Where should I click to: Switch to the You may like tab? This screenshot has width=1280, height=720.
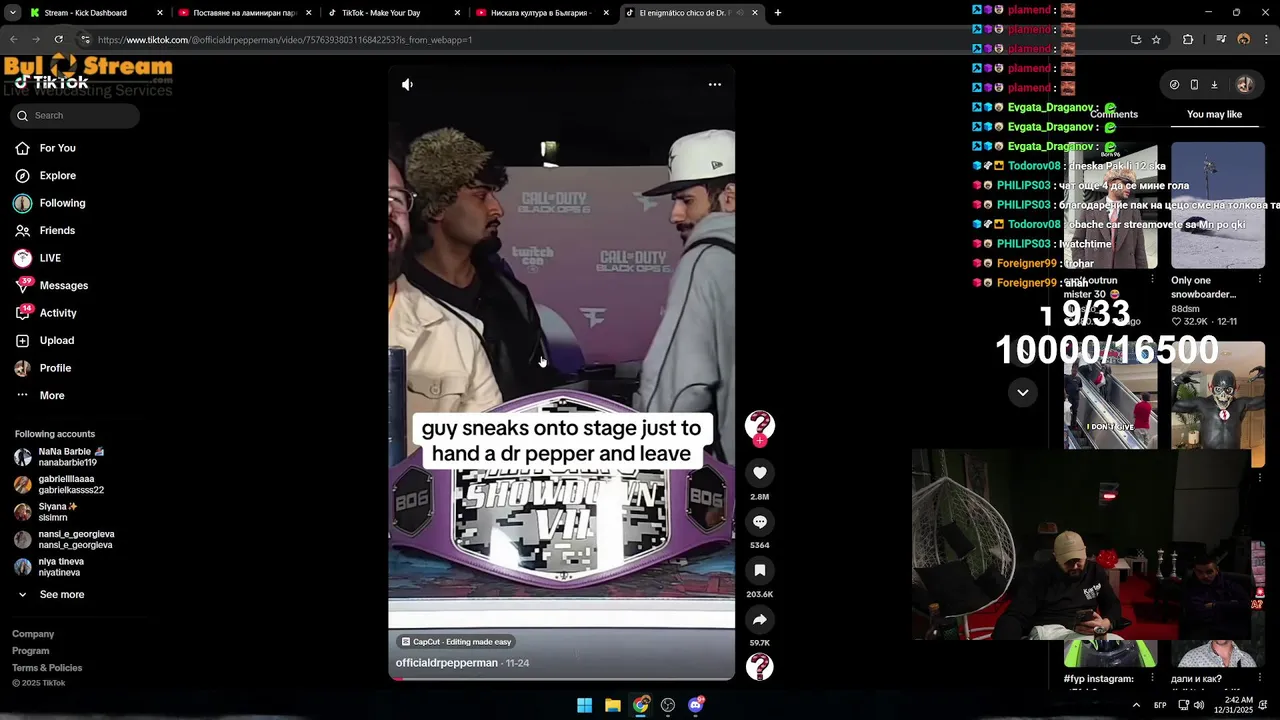point(1214,115)
